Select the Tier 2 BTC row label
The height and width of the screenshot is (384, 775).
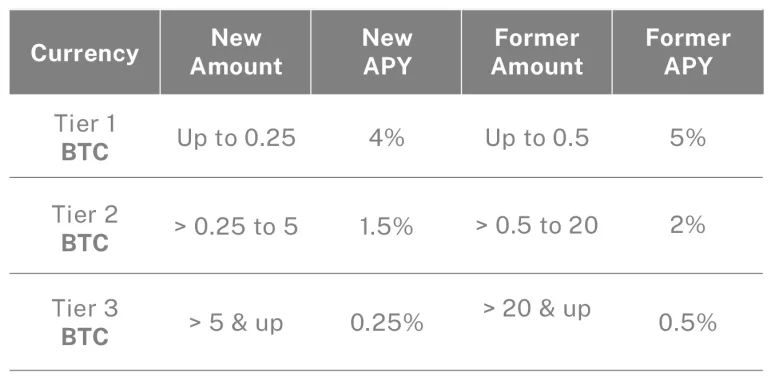coord(85,228)
